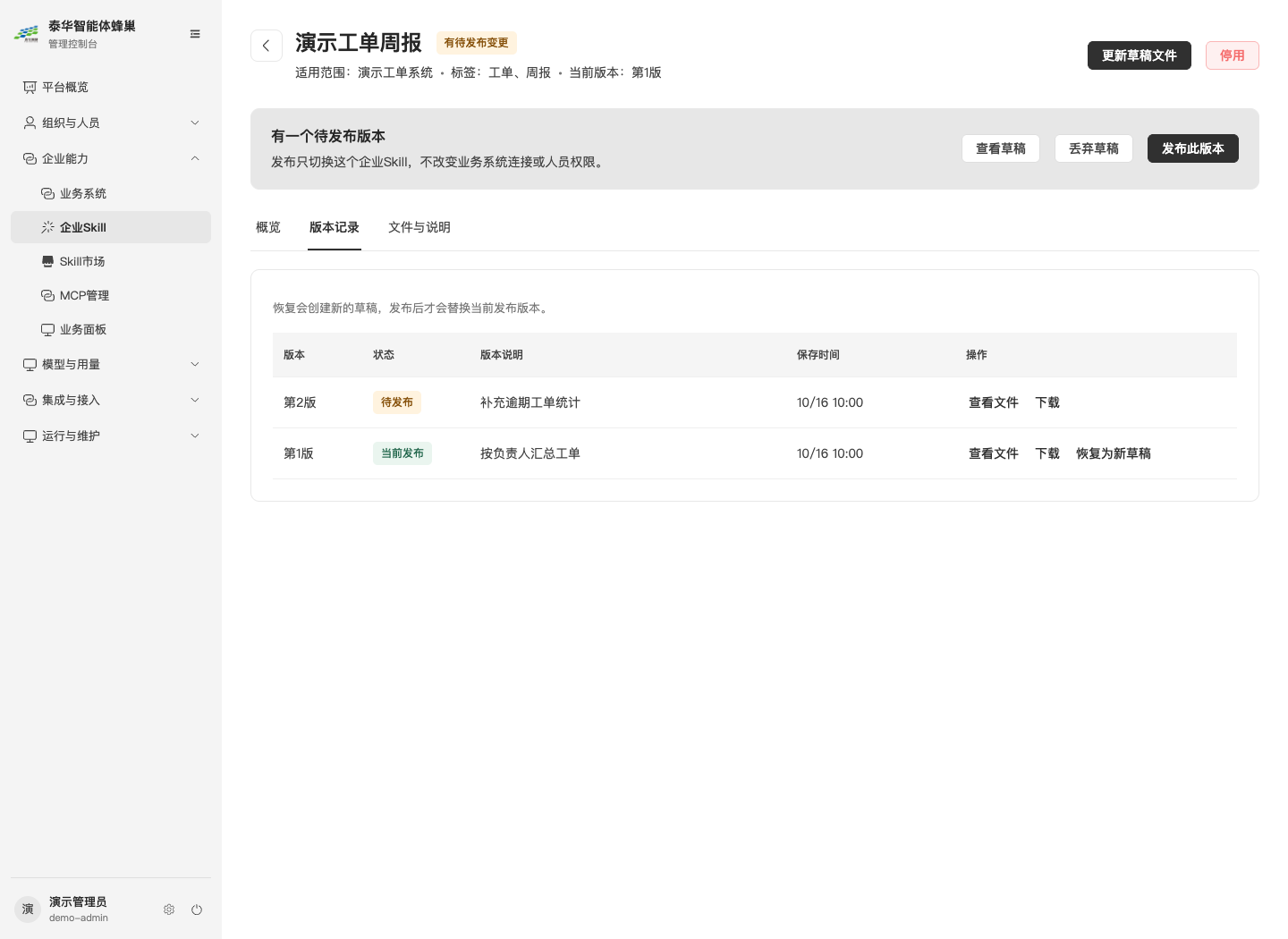Viewport: 1288px width, 939px height.
Task: Click the 运行与维护 icon
Action: [30, 436]
